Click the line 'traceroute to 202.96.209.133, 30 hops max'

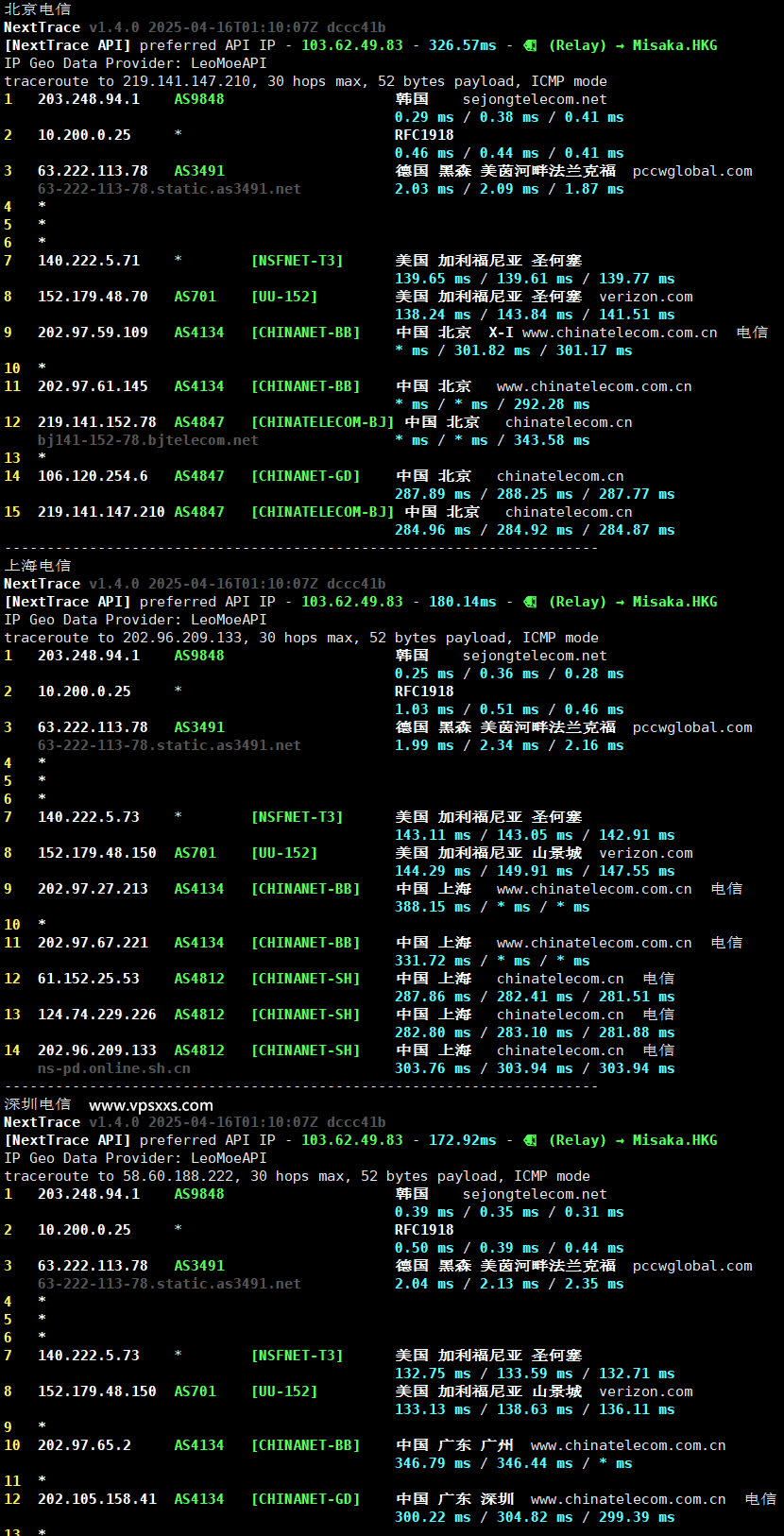301,638
